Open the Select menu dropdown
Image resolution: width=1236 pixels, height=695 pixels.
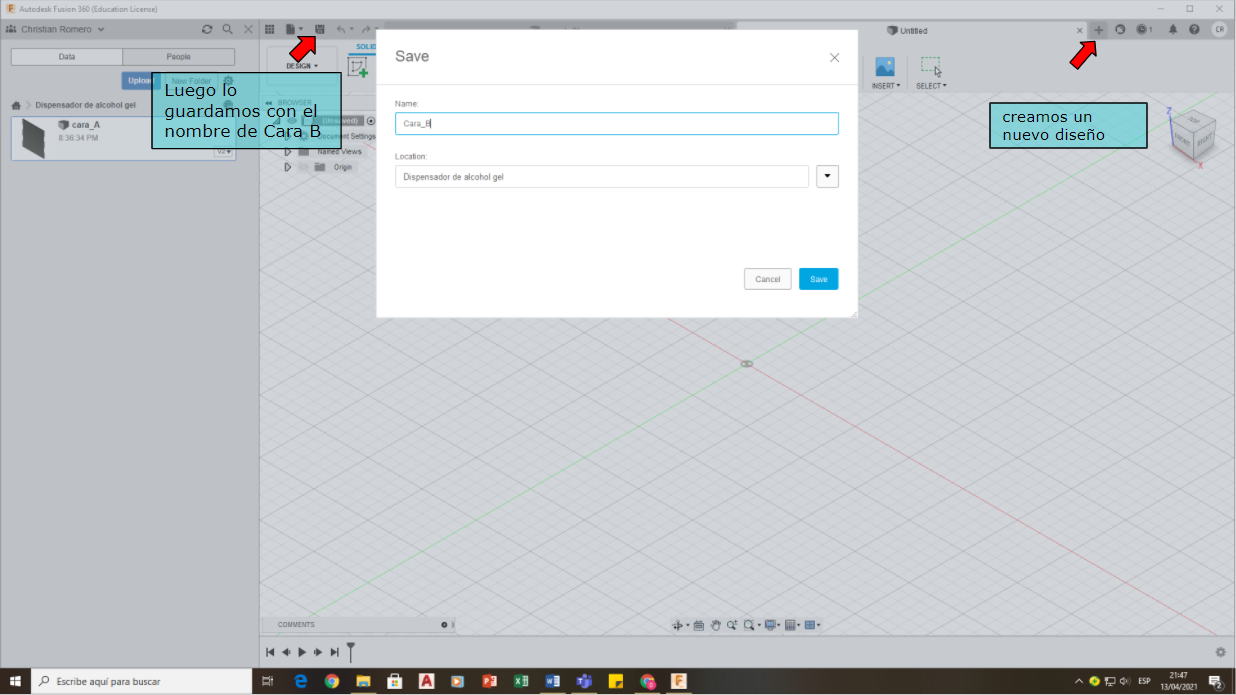(931, 86)
